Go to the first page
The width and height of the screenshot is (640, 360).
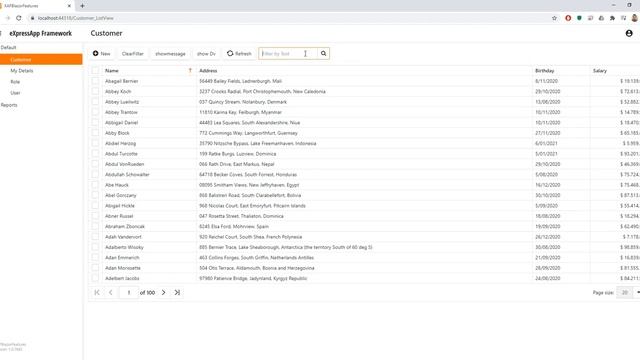97,292
